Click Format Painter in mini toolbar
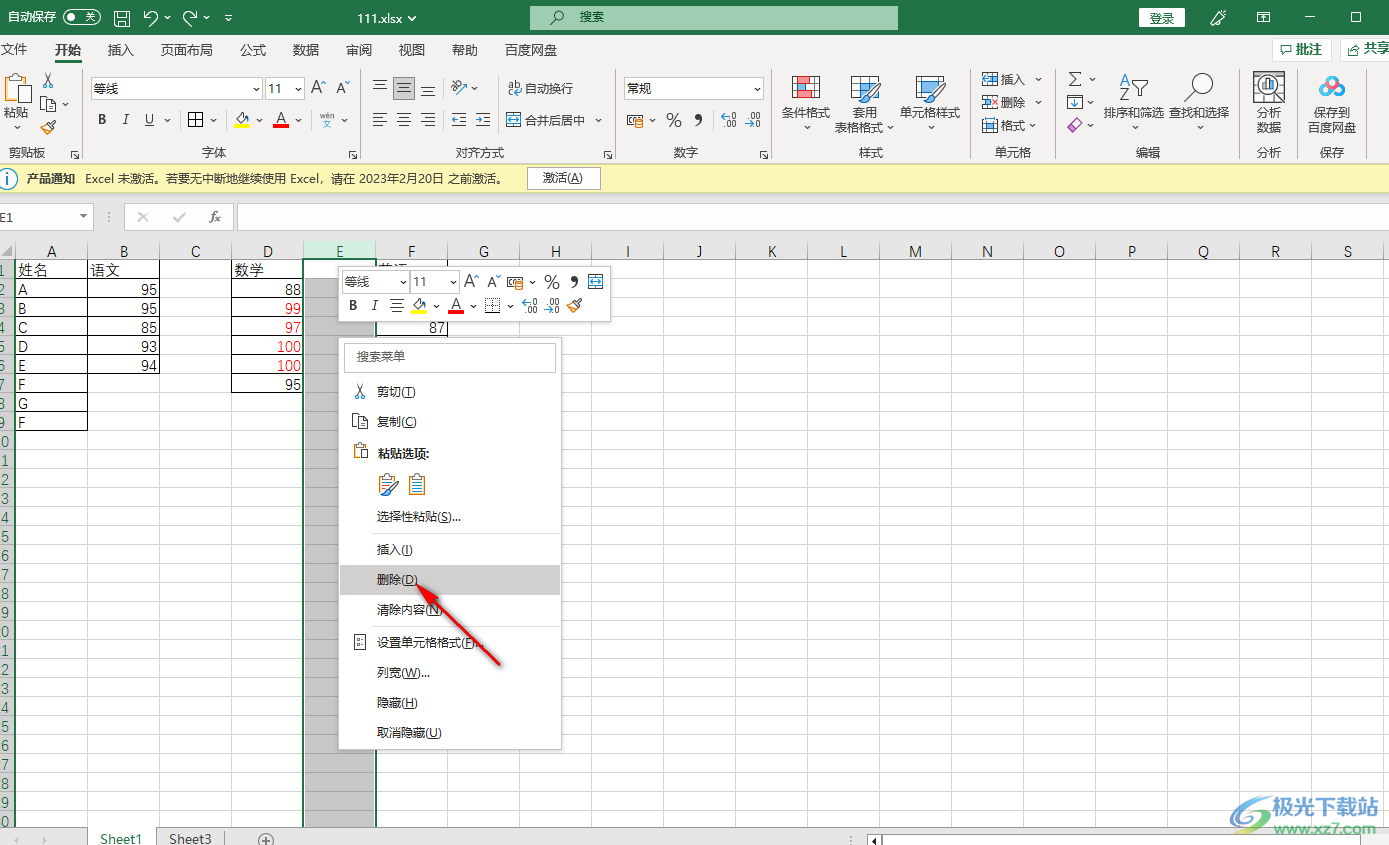This screenshot has width=1389, height=845. pos(574,305)
